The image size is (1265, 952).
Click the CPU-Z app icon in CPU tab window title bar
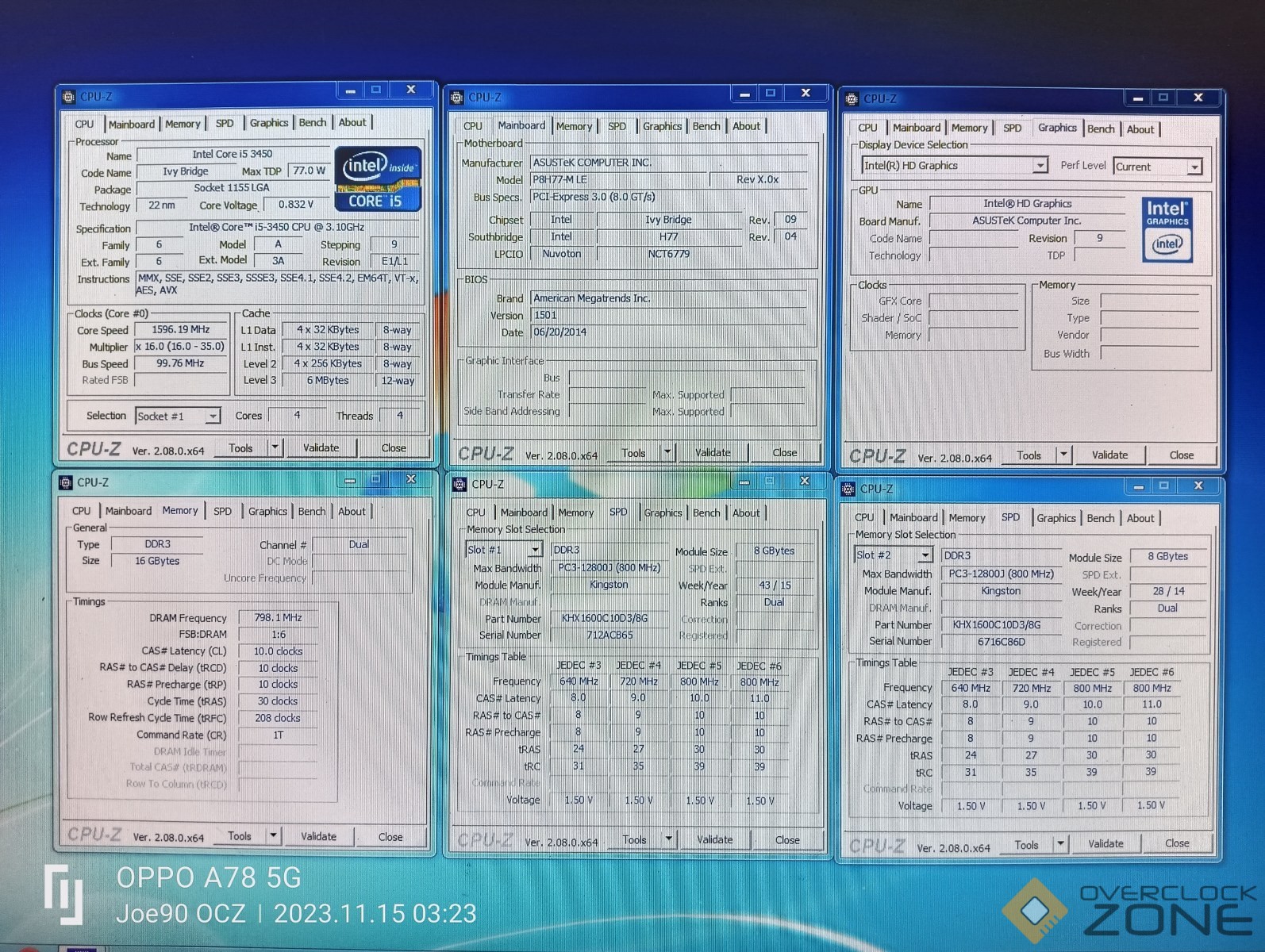click(x=69, y=97)
